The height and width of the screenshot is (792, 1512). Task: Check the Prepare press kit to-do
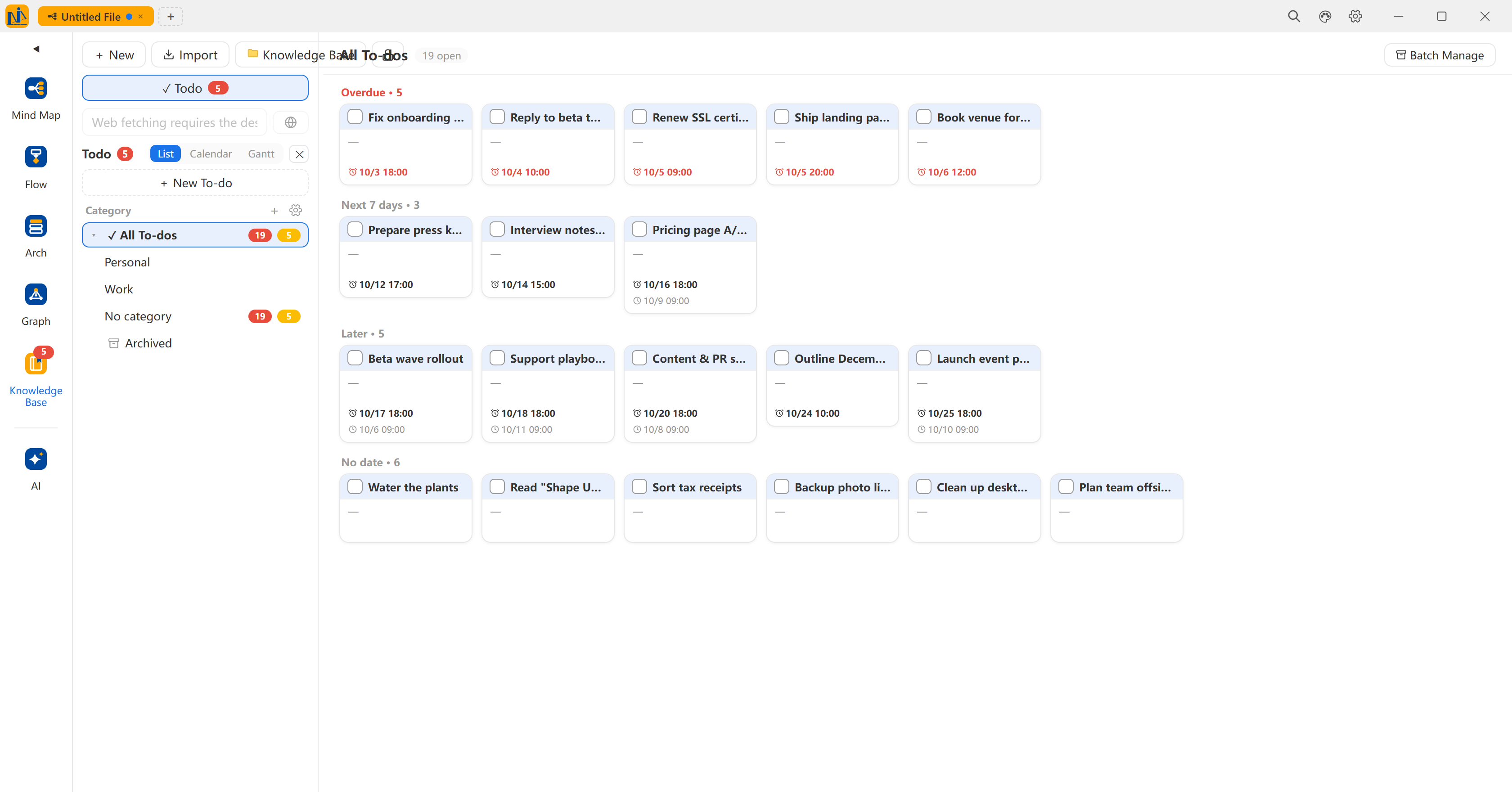pos(355,229)
